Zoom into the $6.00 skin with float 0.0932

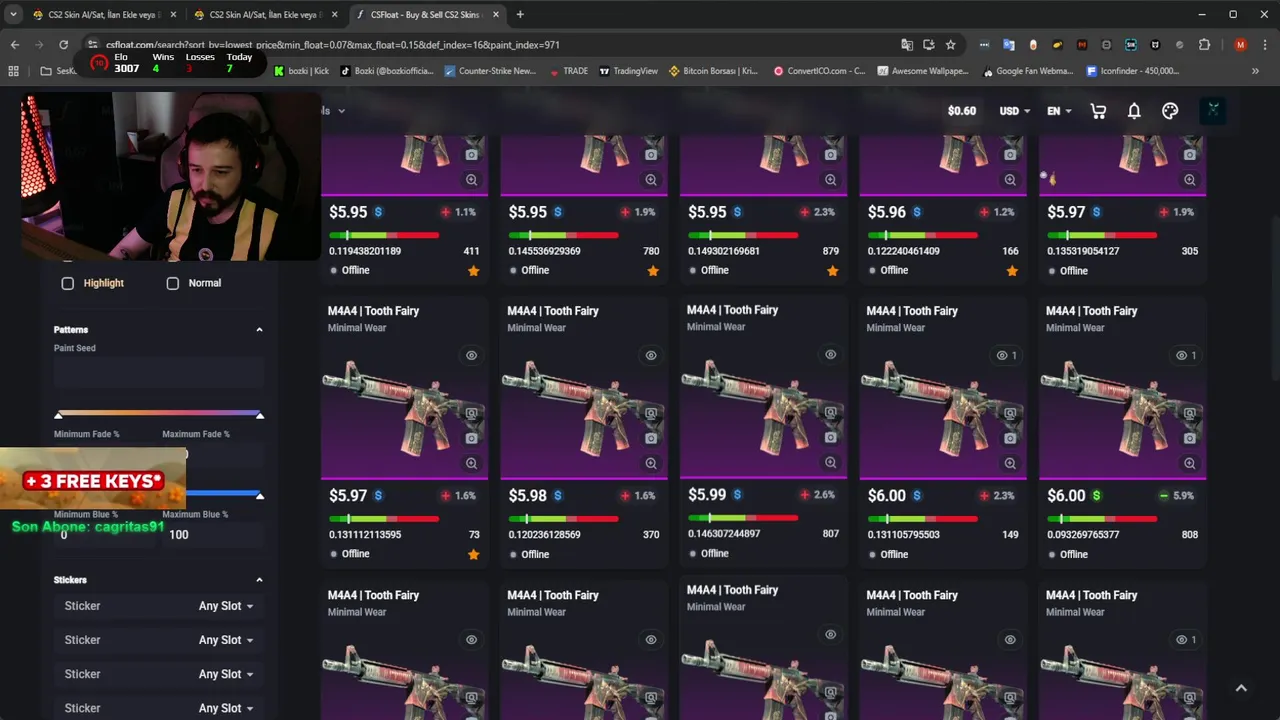point(1189,463)
